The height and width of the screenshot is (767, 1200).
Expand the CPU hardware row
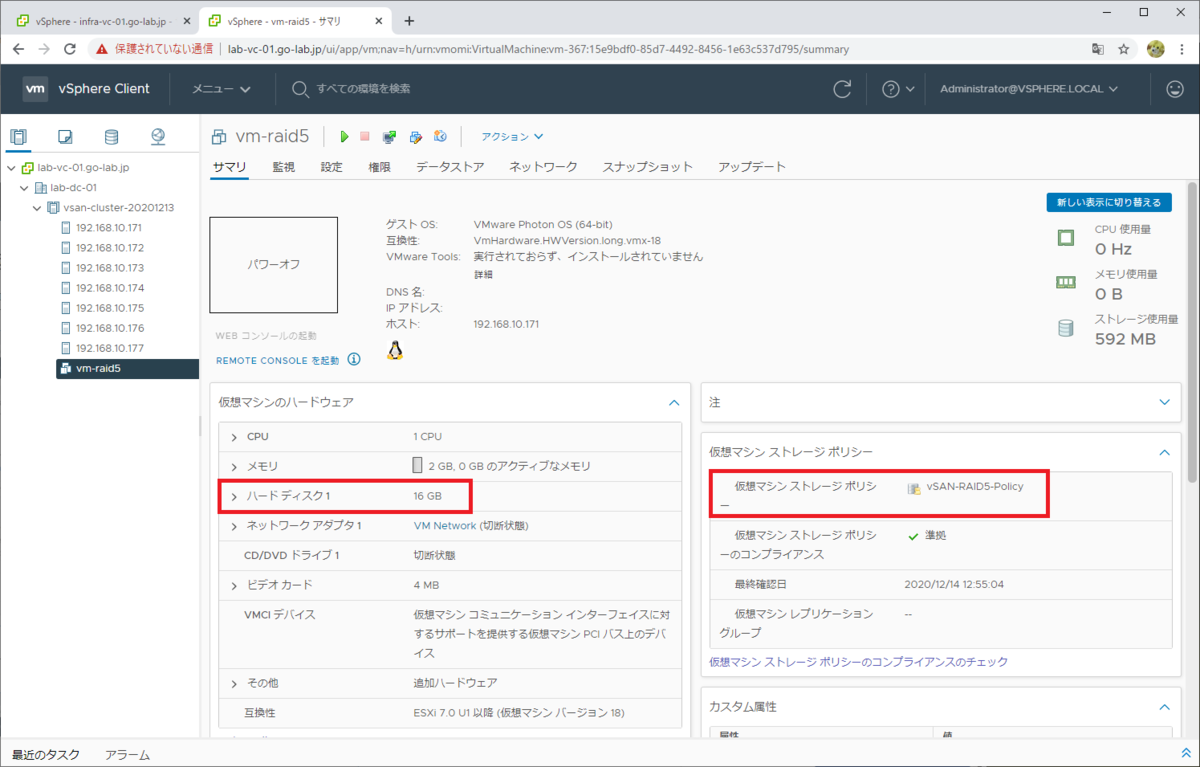[234, 437]
